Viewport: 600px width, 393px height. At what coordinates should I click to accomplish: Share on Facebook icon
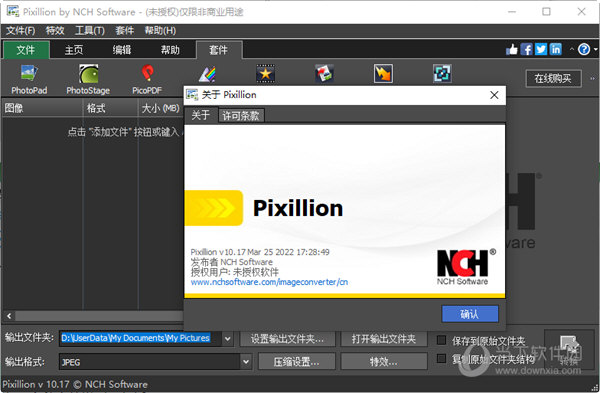coord(527,49)
